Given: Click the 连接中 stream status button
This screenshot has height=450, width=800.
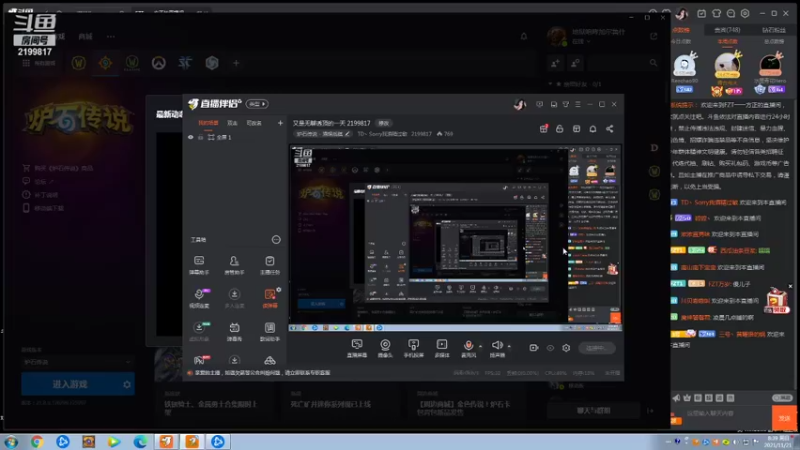Looking at the screenshot, I should [x=596, y=348].
